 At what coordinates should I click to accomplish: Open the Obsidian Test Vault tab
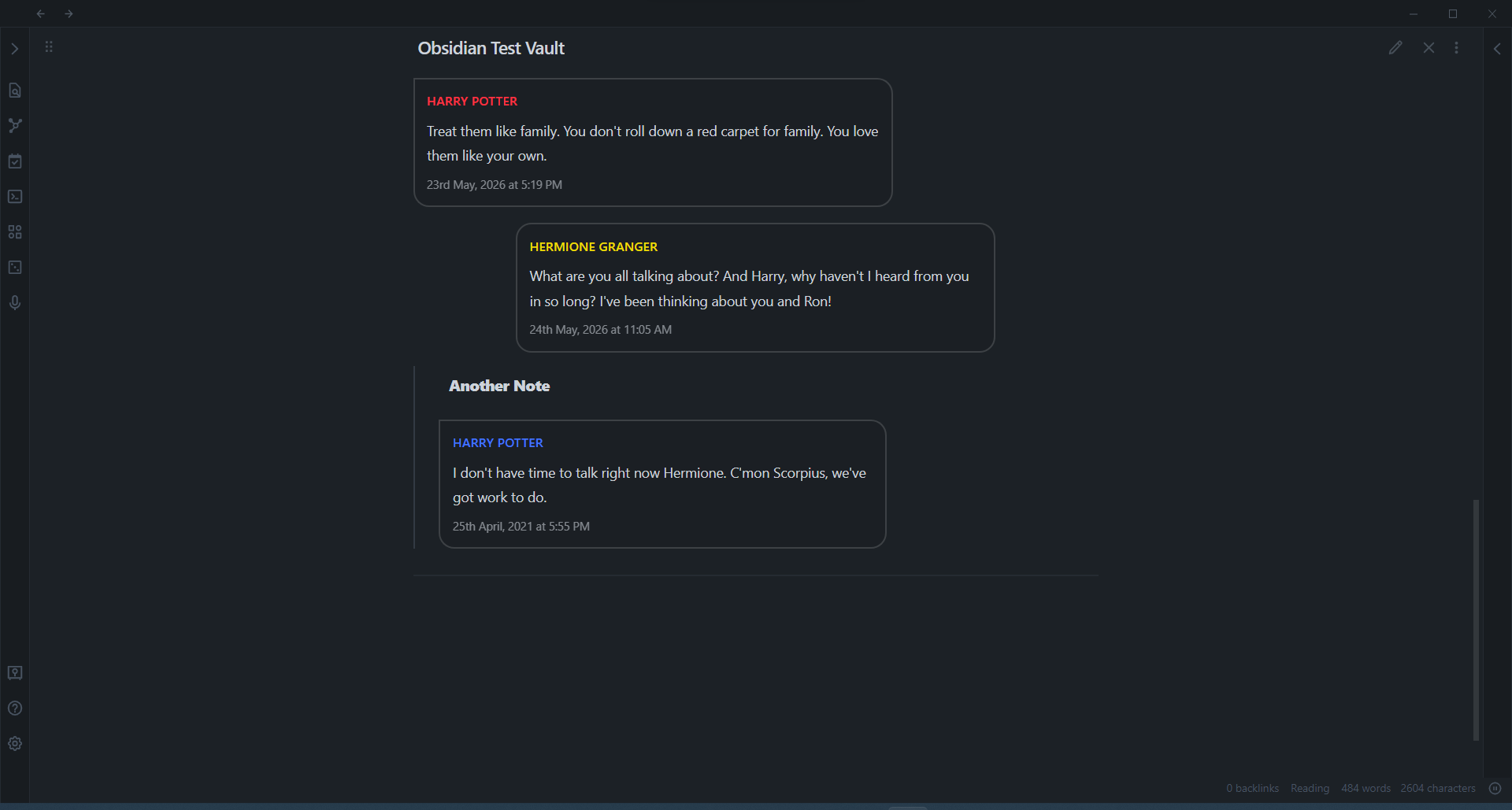point(491,47)
